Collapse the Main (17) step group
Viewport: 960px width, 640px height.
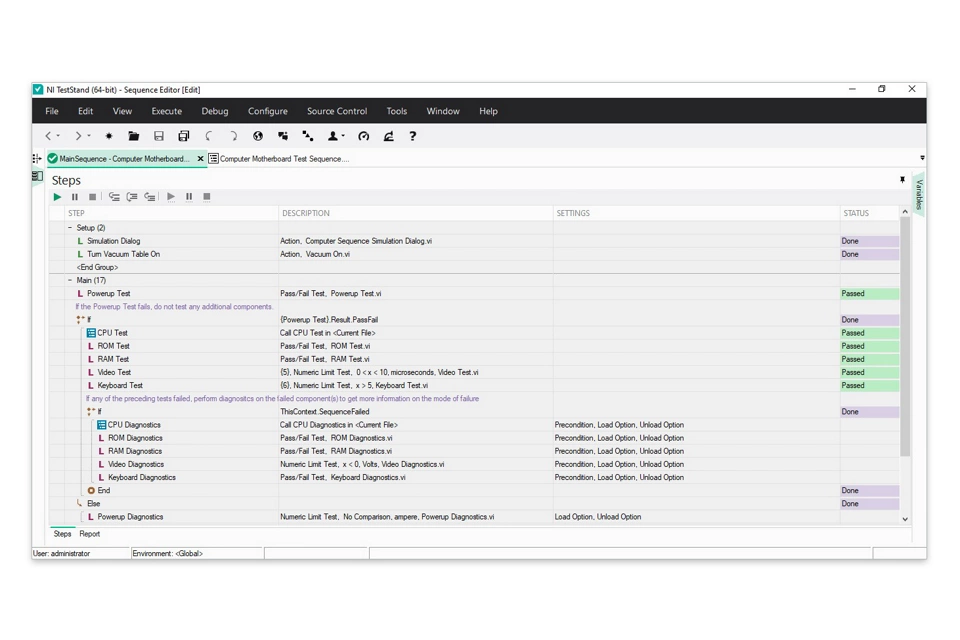[70, 281]
